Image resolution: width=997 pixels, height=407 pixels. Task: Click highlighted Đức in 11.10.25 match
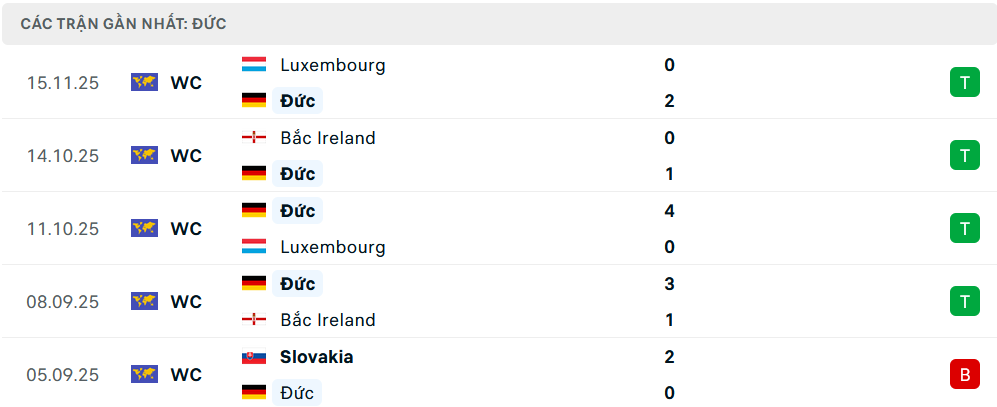point(297,211)
